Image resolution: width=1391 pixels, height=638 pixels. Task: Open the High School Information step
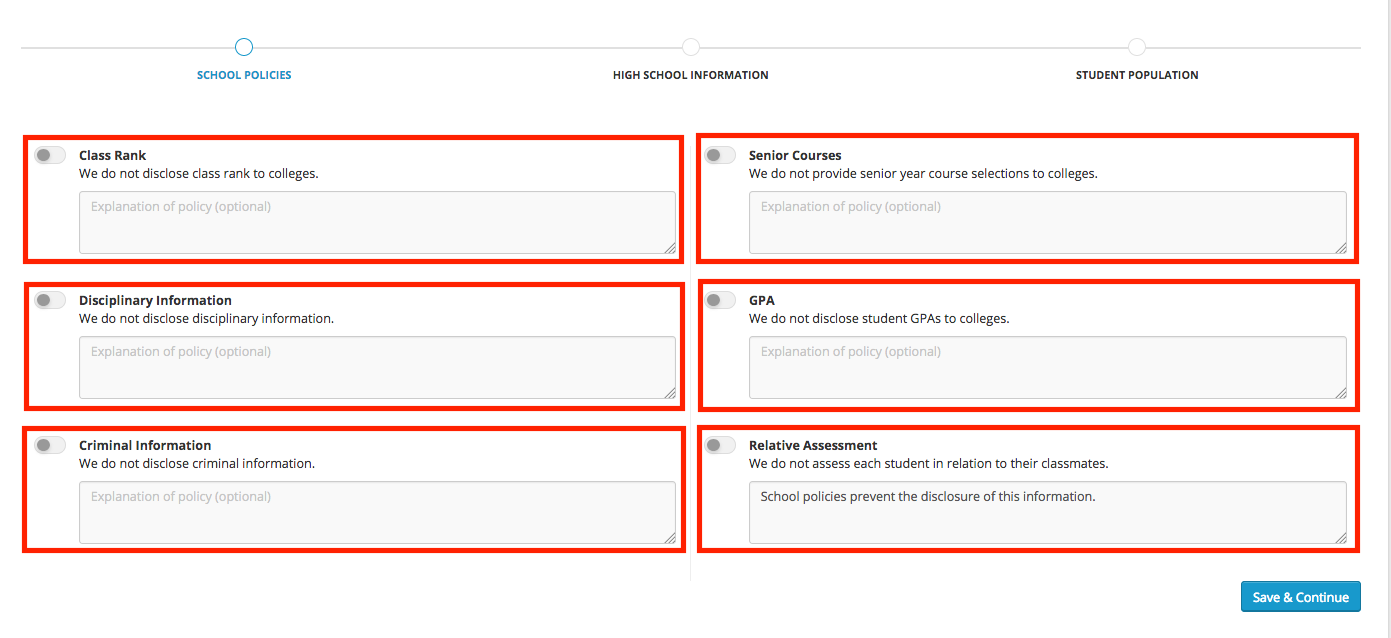point(691,75)
